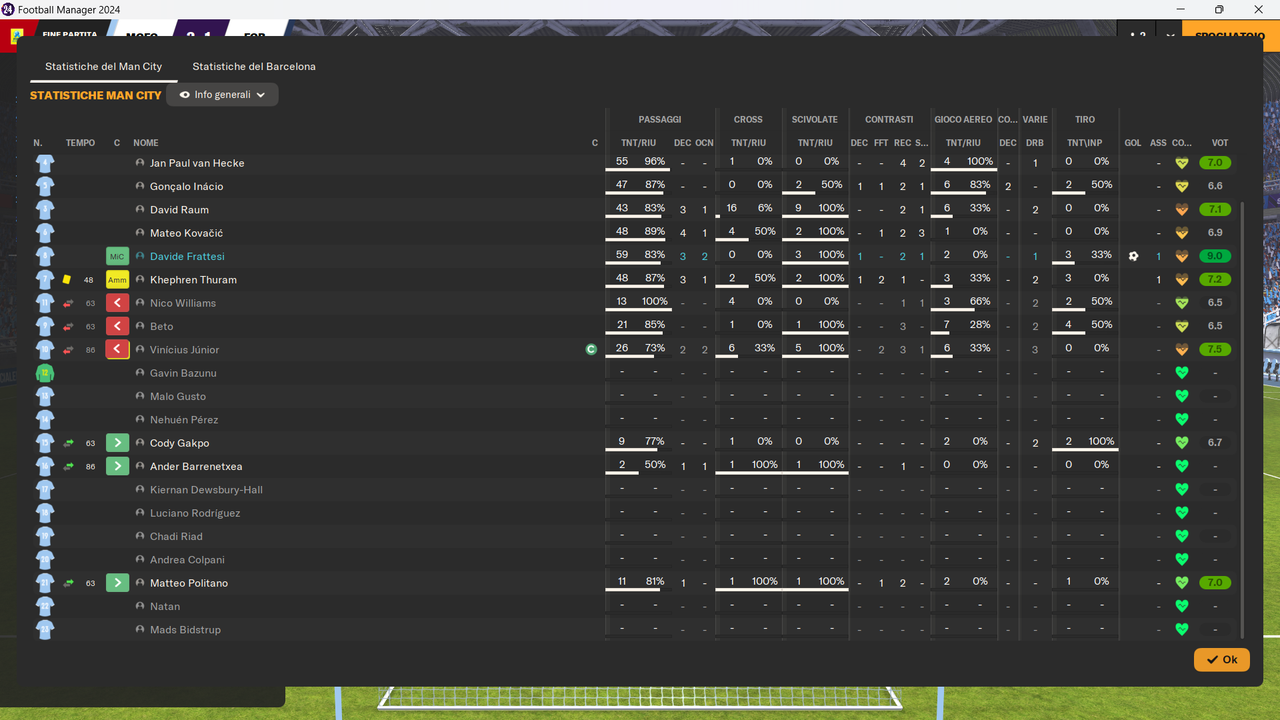Click the stats table vertical scrollbar
The height and width of the screenshot is (720, 1280).
pyautogui.click(x=1243, y=418)
